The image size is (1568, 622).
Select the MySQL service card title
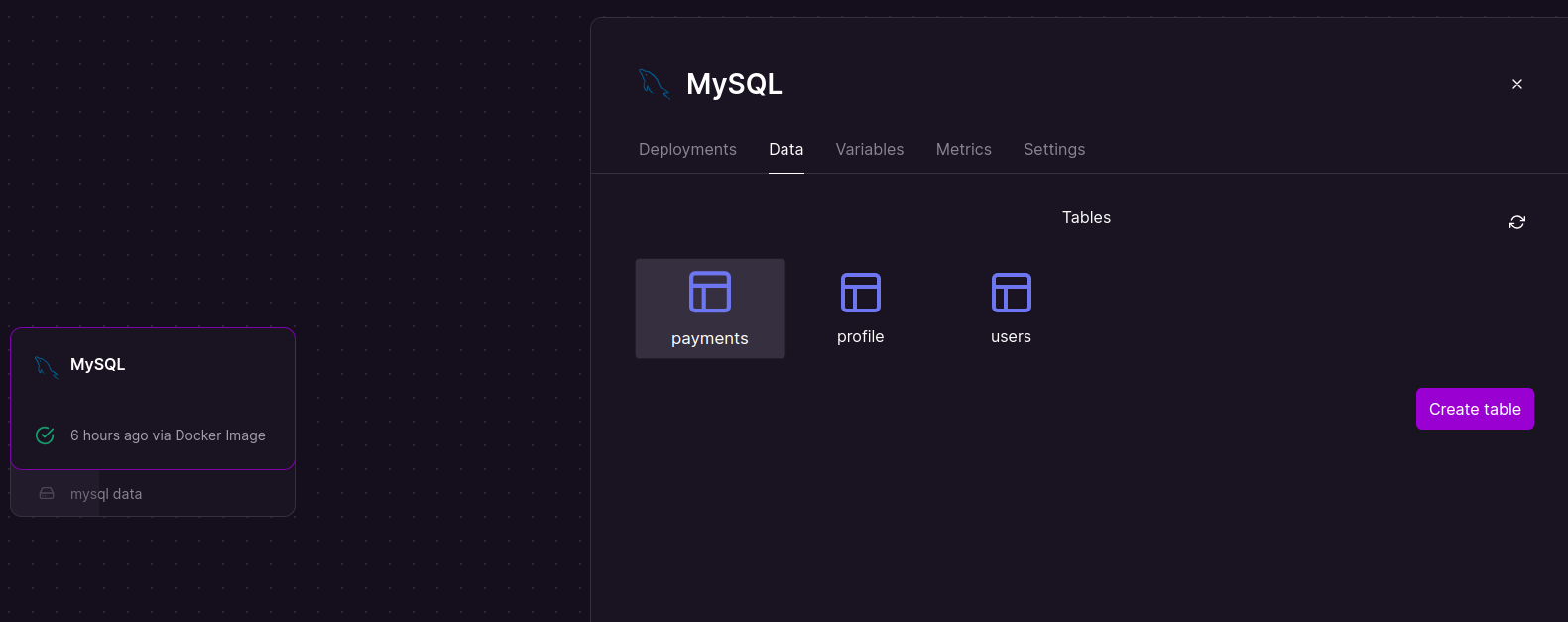(98, 364)
